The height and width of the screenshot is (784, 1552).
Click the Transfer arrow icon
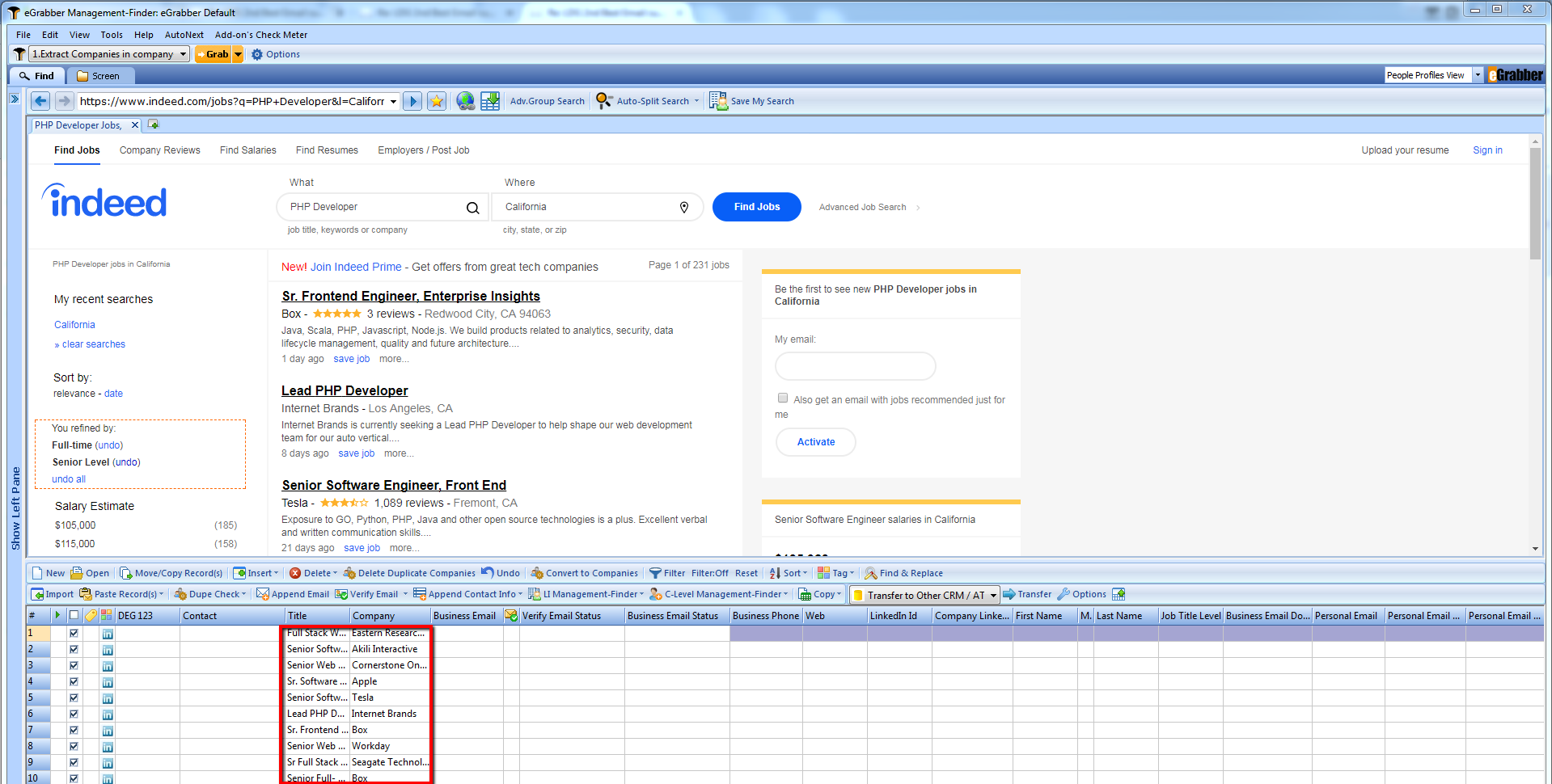[x=1009, y=594]
